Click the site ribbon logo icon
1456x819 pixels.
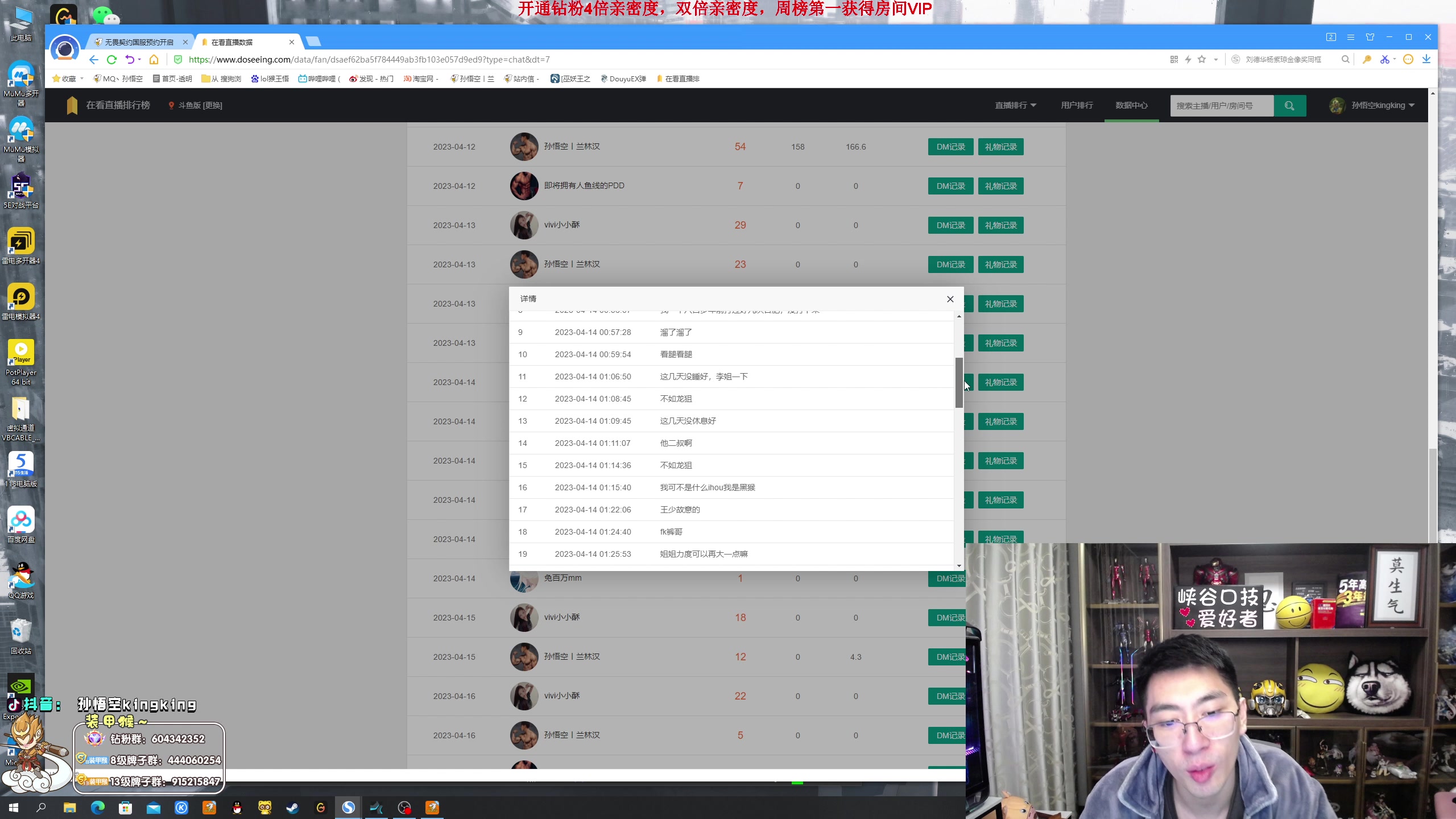coord(72,105)
